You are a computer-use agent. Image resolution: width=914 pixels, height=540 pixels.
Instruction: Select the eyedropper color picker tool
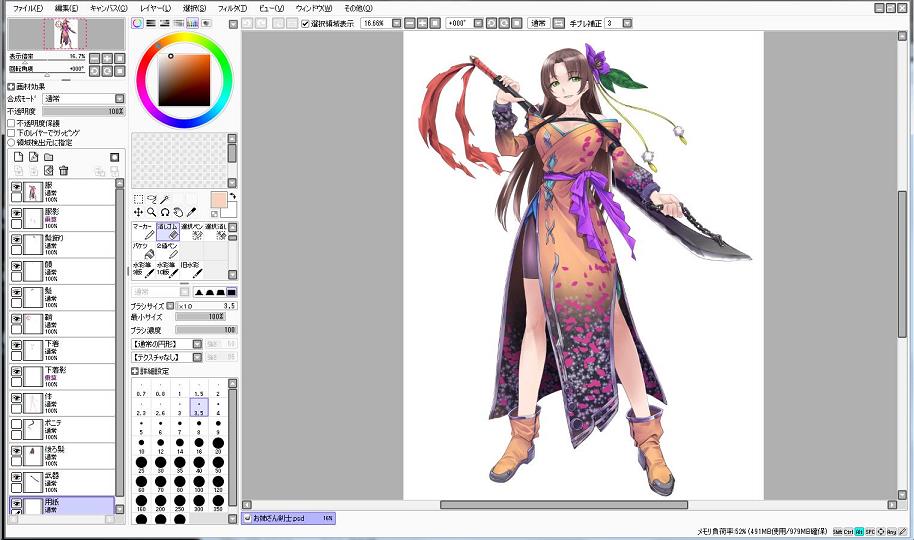191,212
